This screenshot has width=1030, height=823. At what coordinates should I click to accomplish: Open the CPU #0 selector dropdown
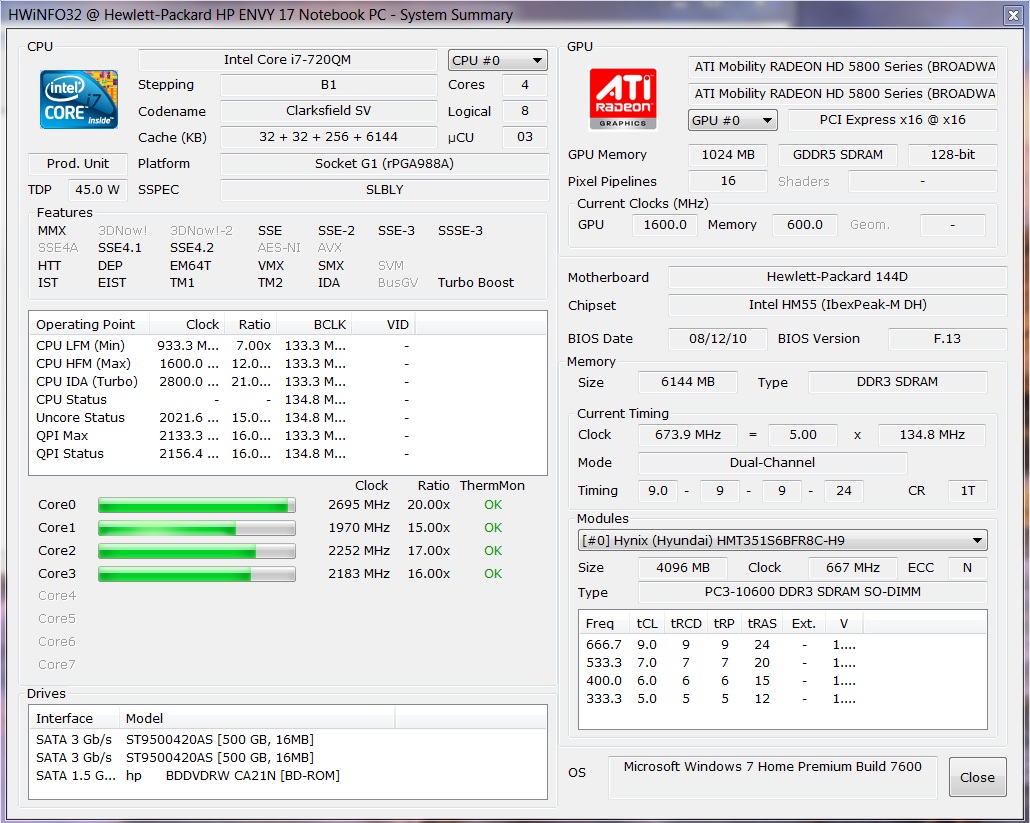[x=497, y=60]
